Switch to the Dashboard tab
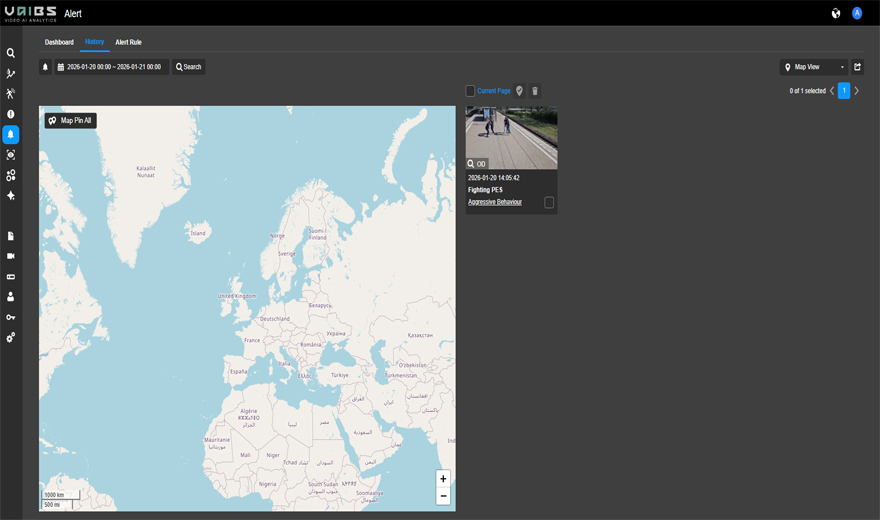880x520 pixels. pos(59,42)
